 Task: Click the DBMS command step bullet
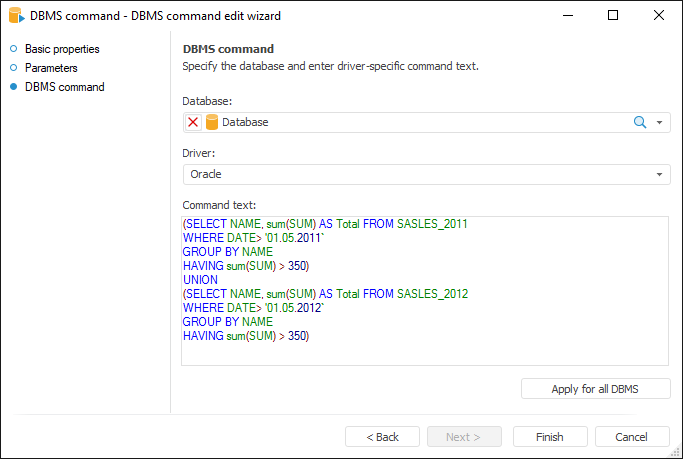pyautogui.click(x=14, y=87)
